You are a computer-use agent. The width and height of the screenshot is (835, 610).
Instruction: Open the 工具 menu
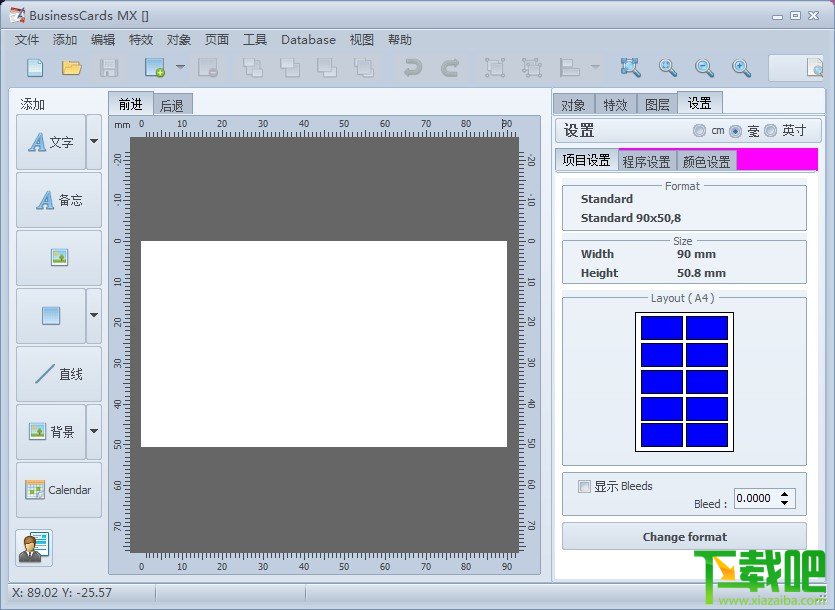(255, 39)
